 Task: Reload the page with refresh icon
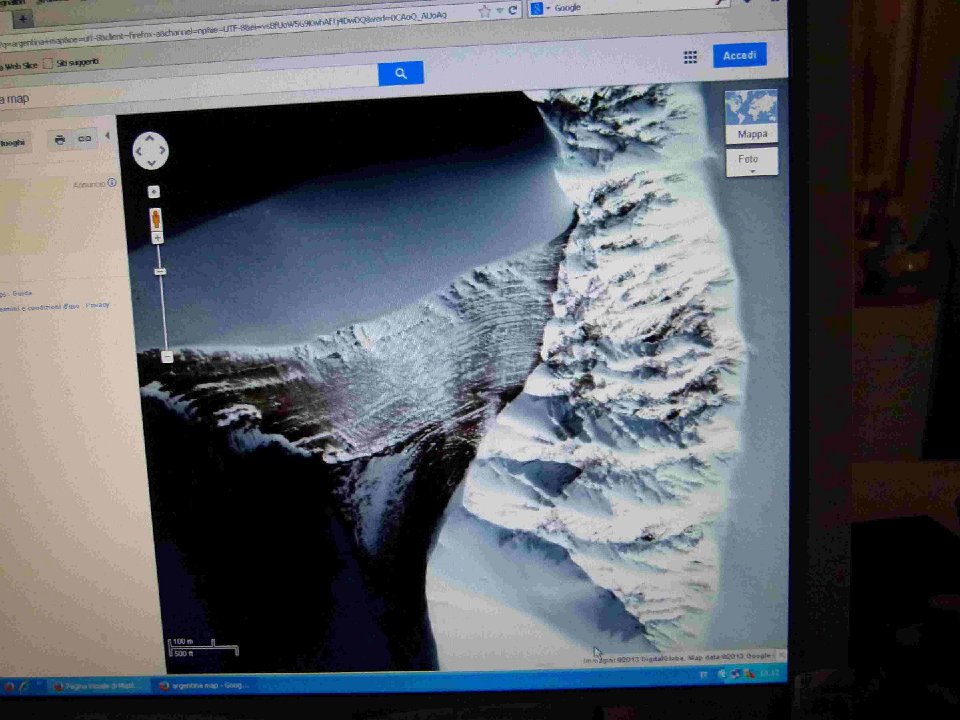[x=512, y=10]
